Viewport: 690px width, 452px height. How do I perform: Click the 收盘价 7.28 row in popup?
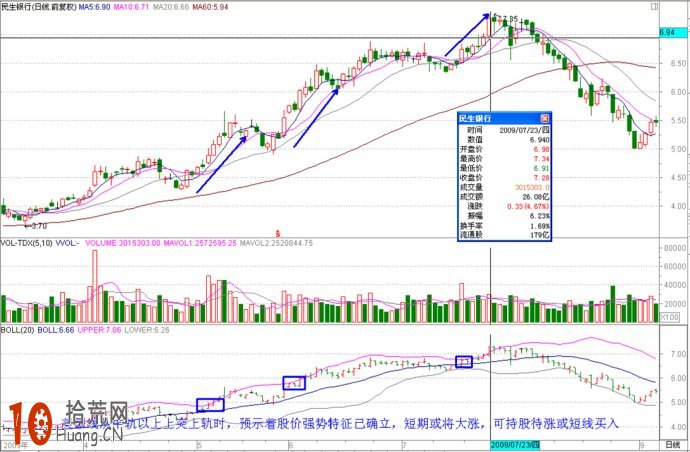(x=504, y=178)
